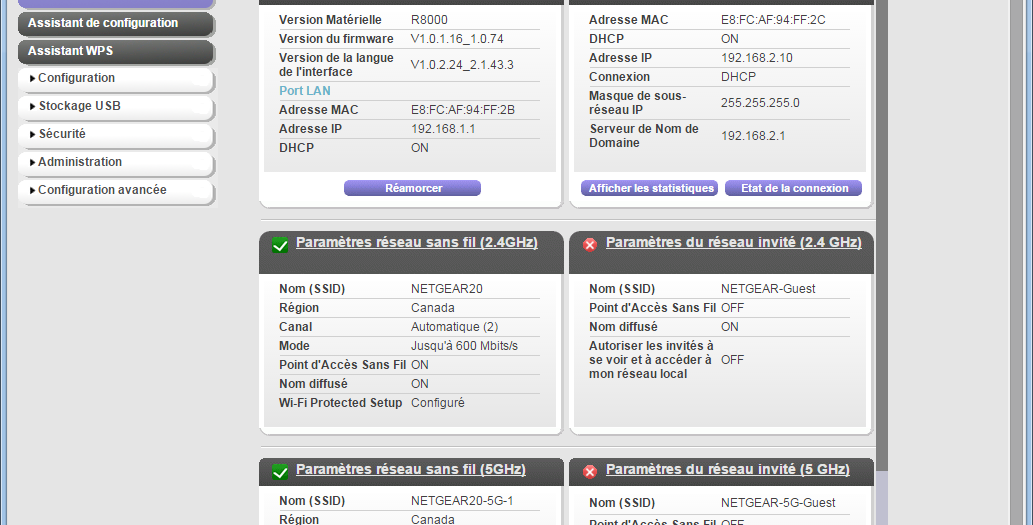Click the Afficher les statistiques button
This screenshot has height=525, width=1033.
click(x=651, y=188)
